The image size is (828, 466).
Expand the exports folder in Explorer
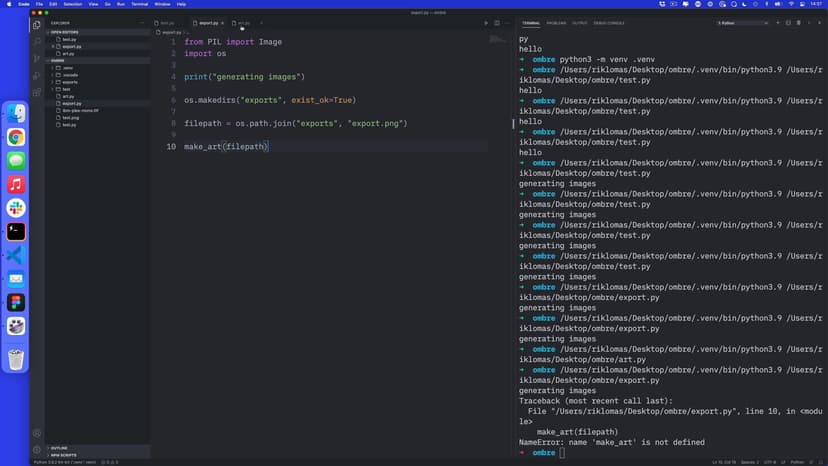[x=70, y=82]
